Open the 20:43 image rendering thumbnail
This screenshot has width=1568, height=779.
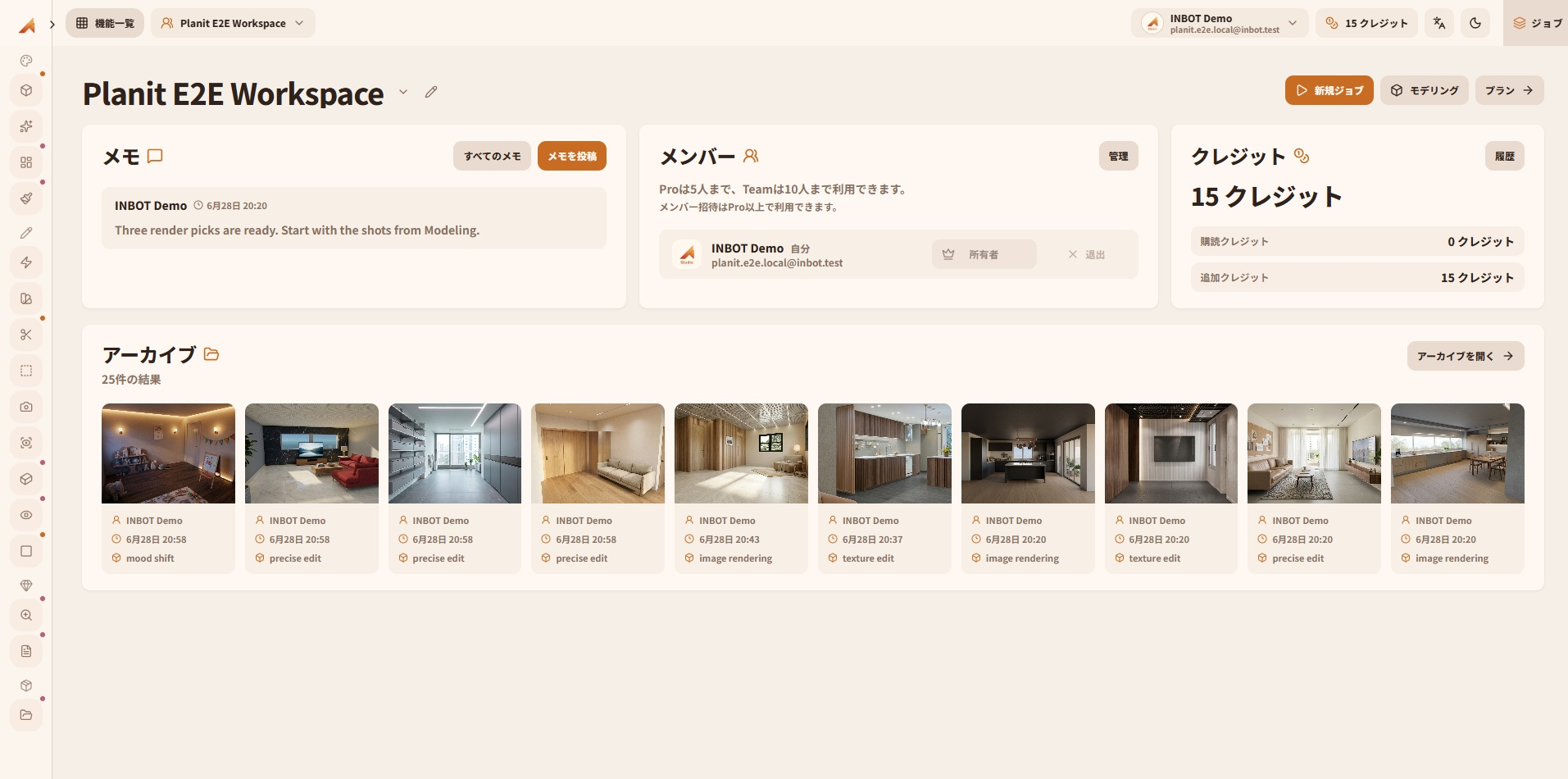point(741,453)
